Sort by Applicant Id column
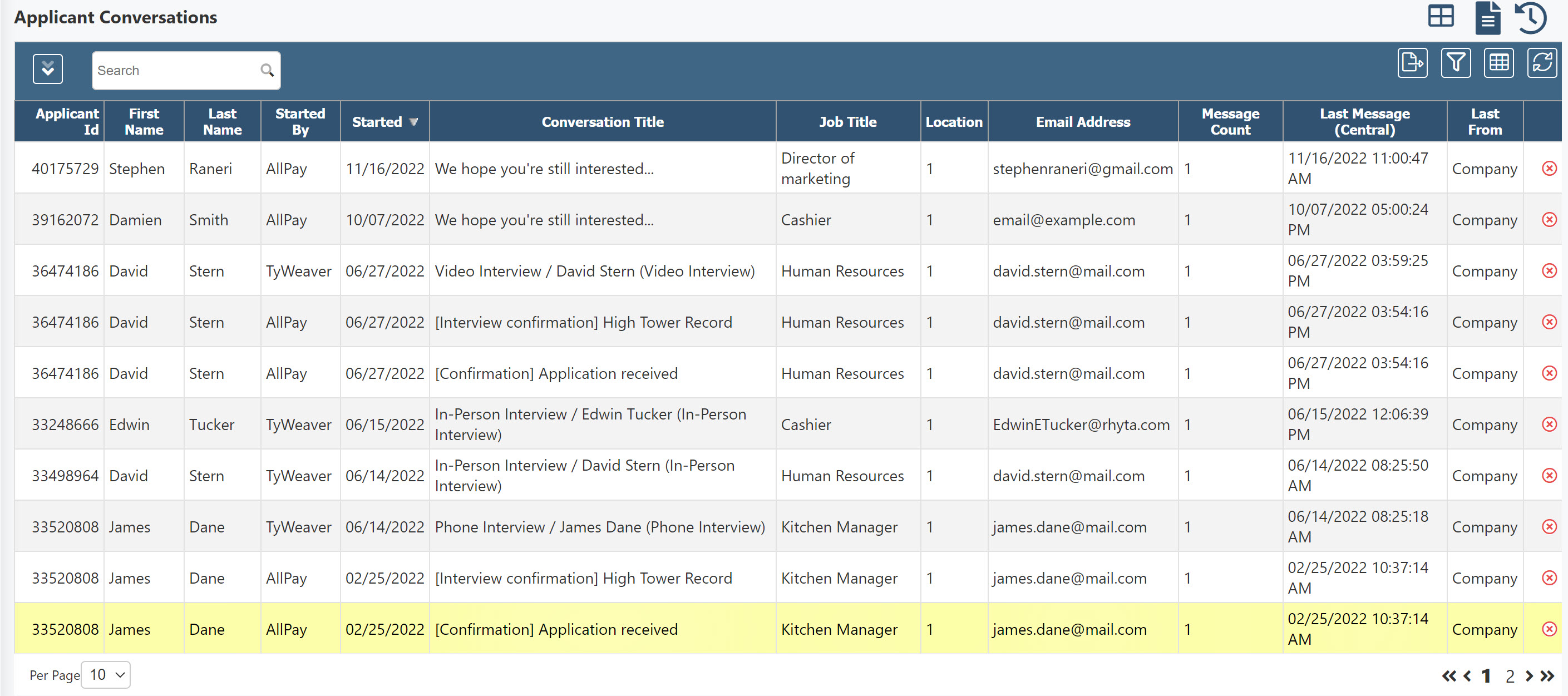 pos(60,122)
